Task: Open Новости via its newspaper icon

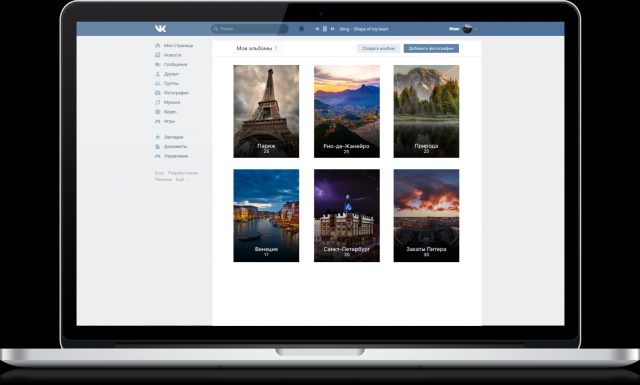Action: click(x=158, y=55)
